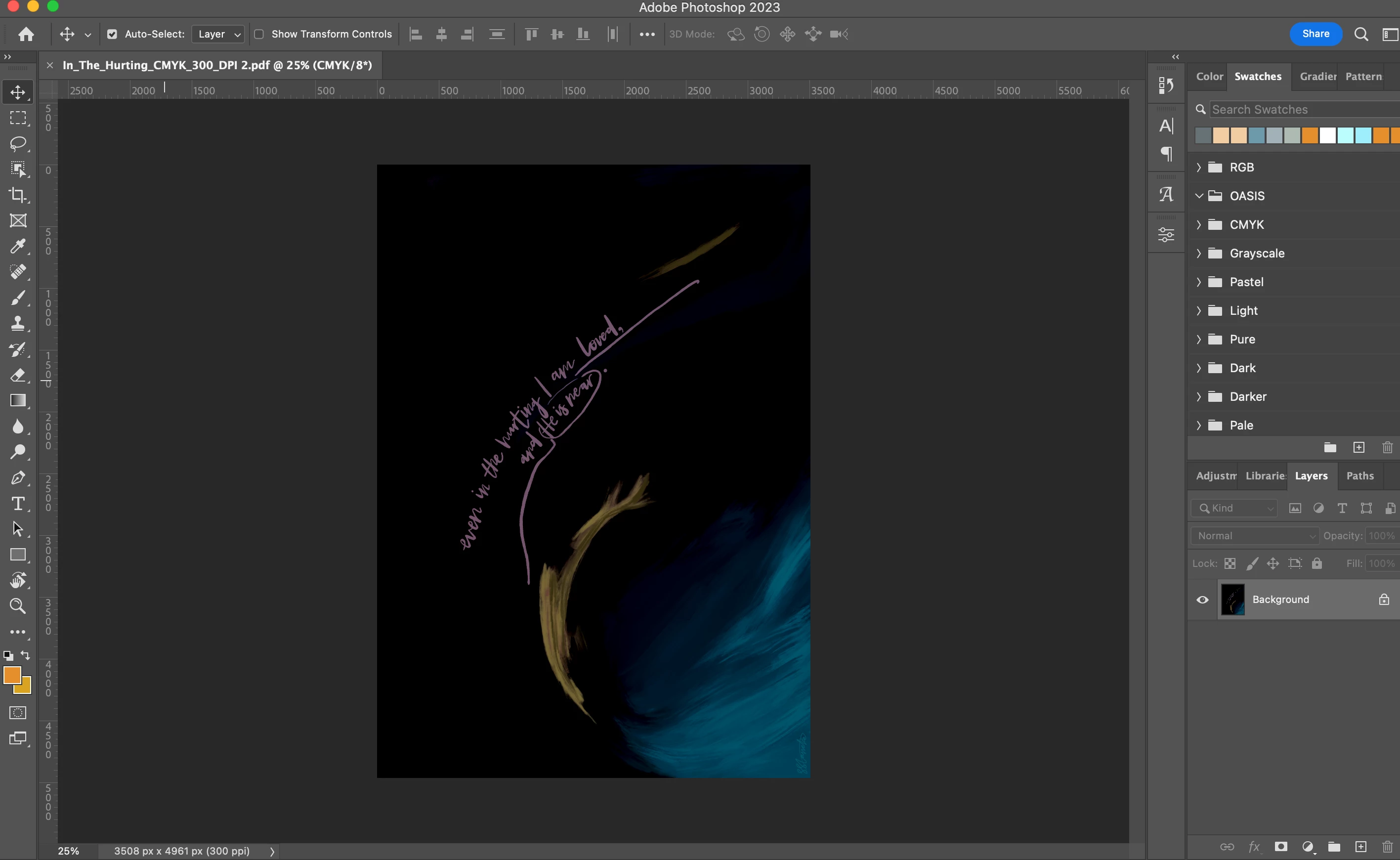Image resolution: width=1400 pixels, height=860 pixels.
Task: Select the Zoom tool
Action: pos(18,606)
